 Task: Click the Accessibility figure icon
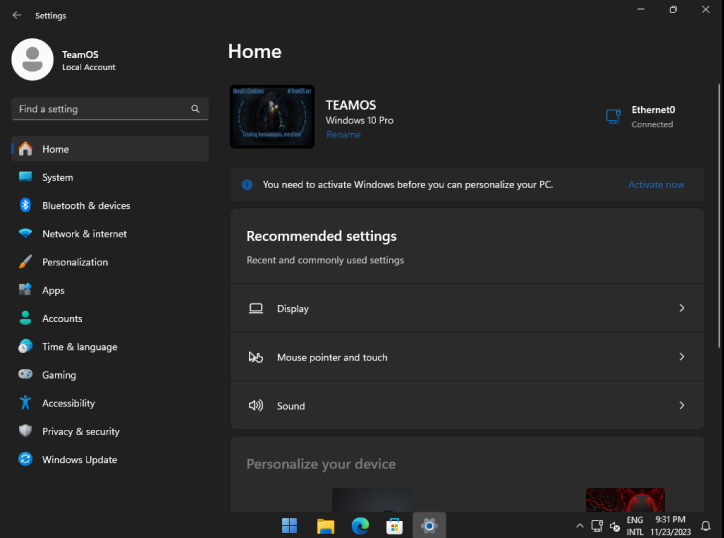pyautogui.click(x=25, y=402)
